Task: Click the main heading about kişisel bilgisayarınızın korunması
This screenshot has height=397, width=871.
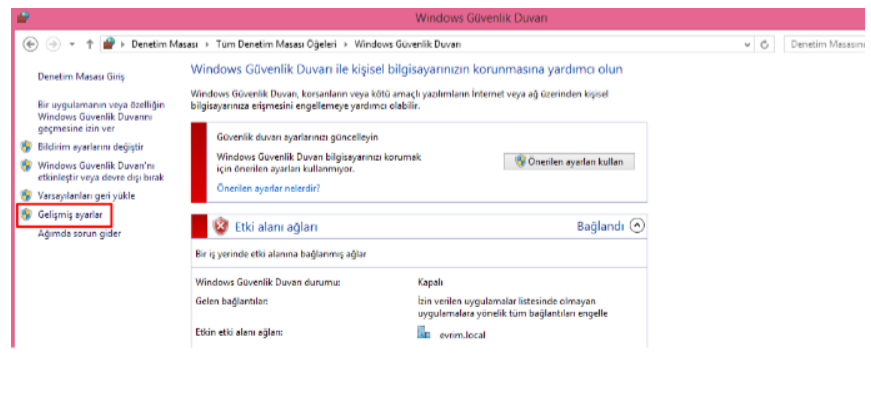Action: (407, 69)
